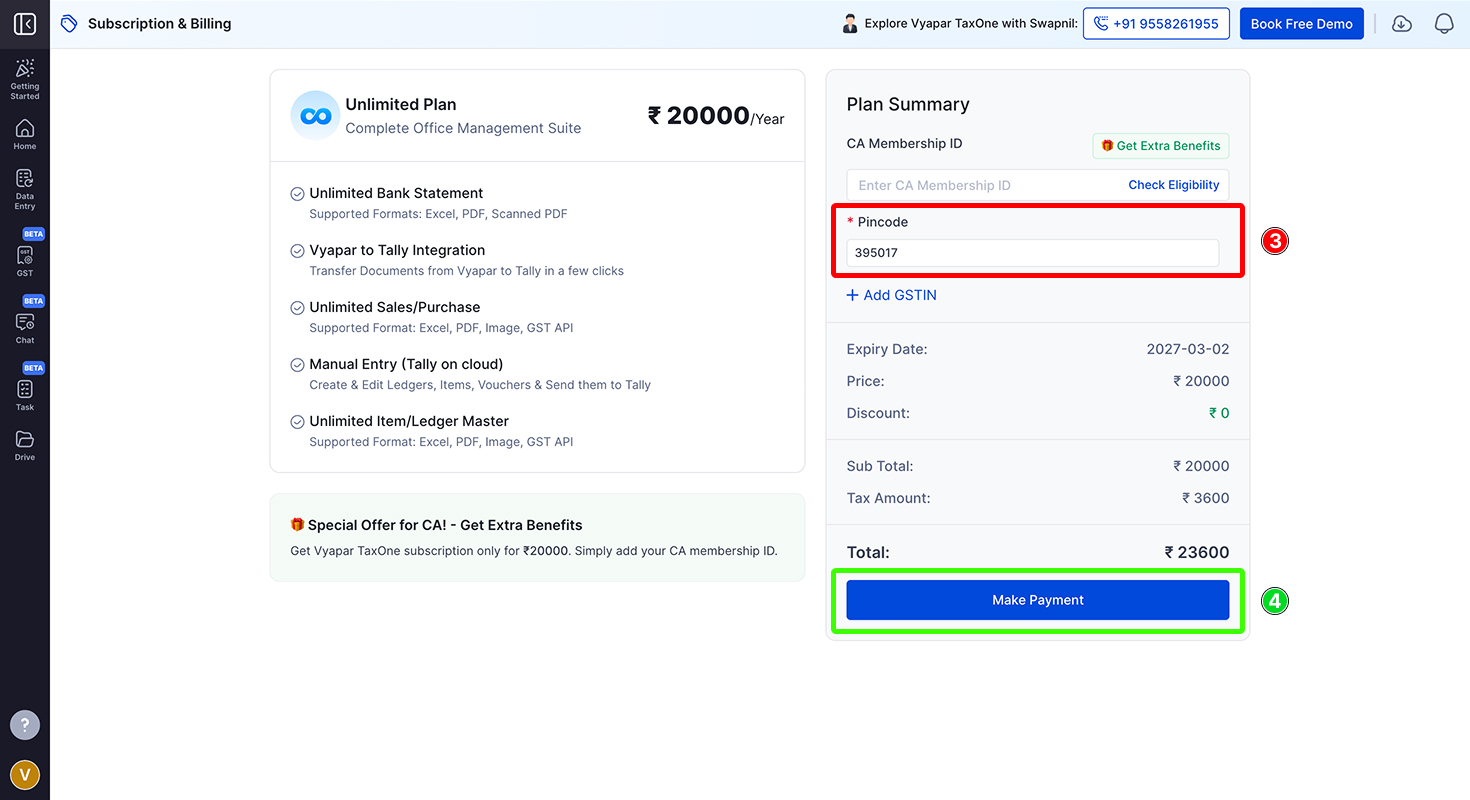Collapse the sidebar with the top-left panel icon
The height and width of the screenshot is (800, 1470).
[25, 24]
